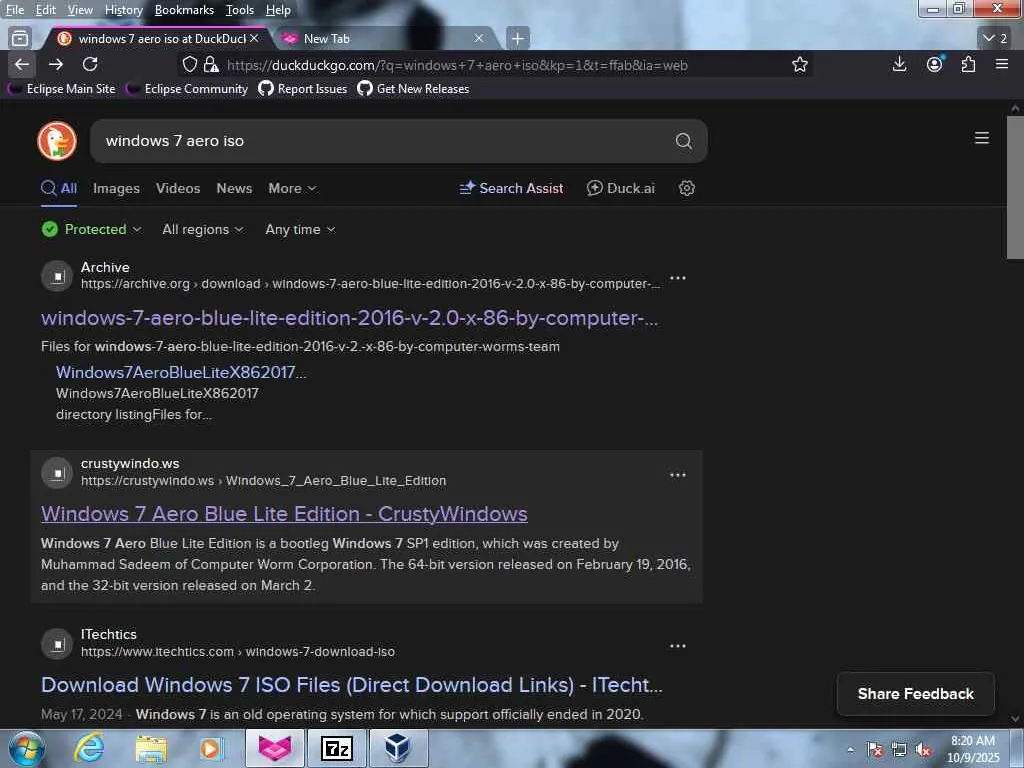1024x768 pixels.
Task: Expand the More search categories menu
Action: click(x=292, y=188)
